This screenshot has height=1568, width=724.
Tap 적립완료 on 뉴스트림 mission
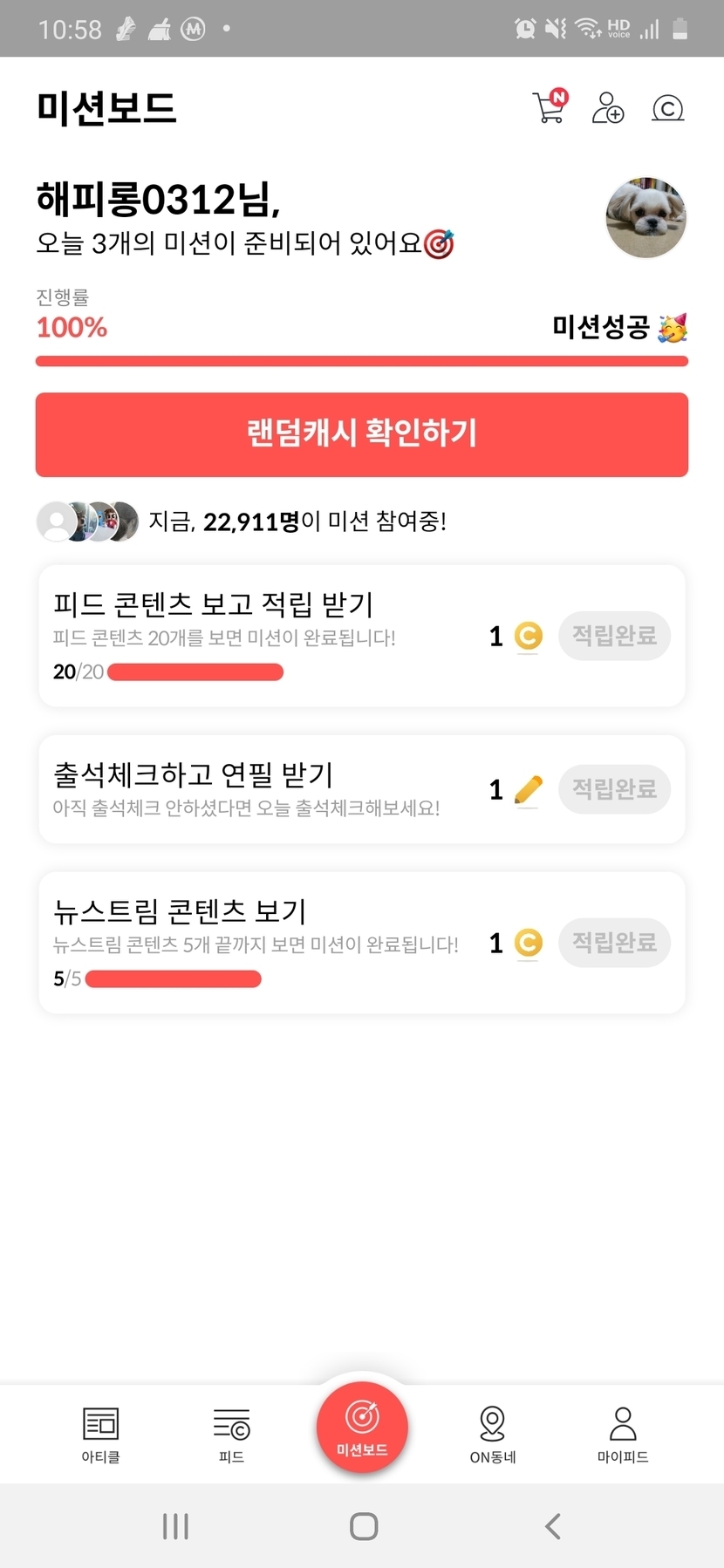point(614,943)
